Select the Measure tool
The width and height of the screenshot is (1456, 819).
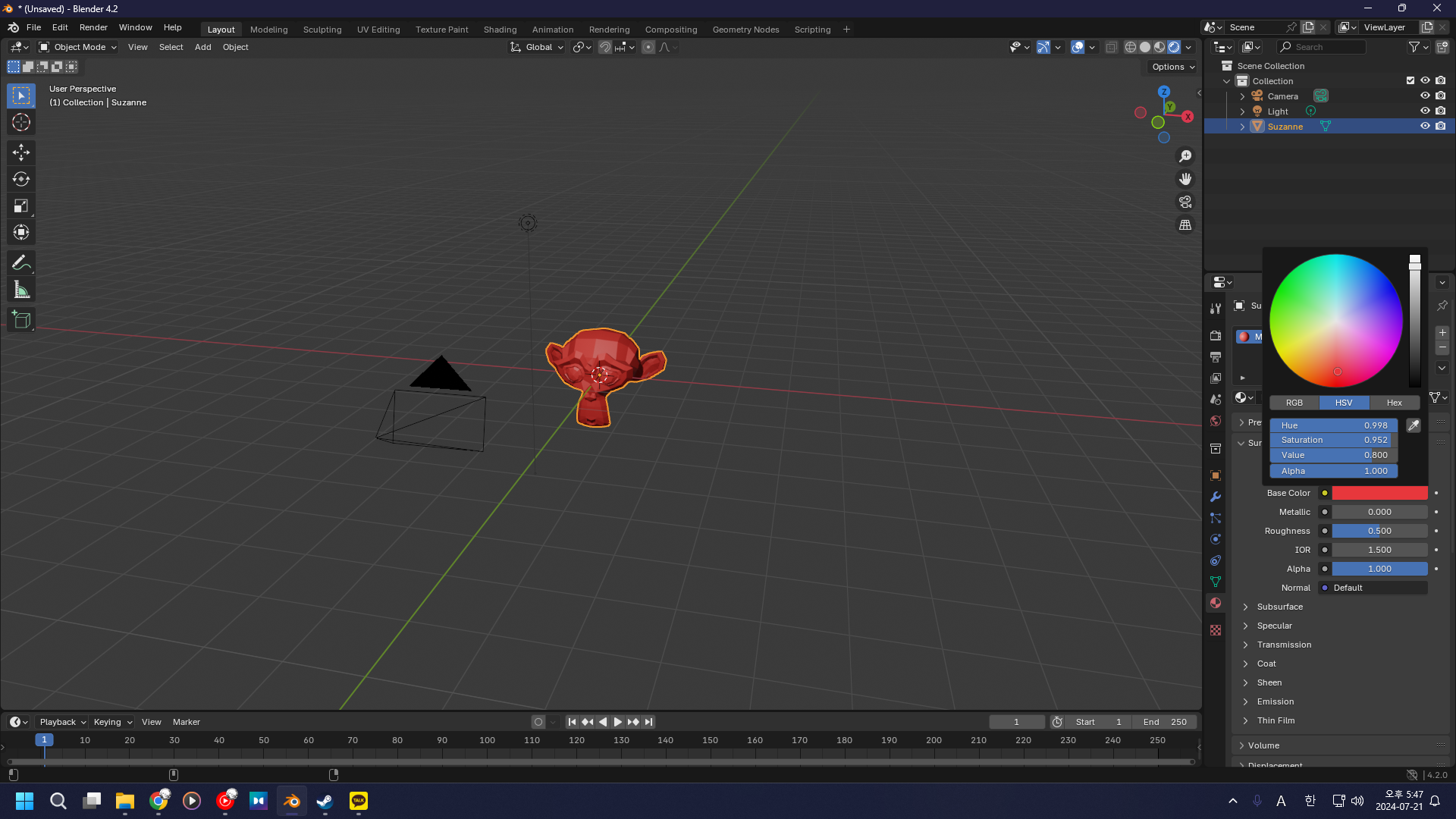coord(21,290)
